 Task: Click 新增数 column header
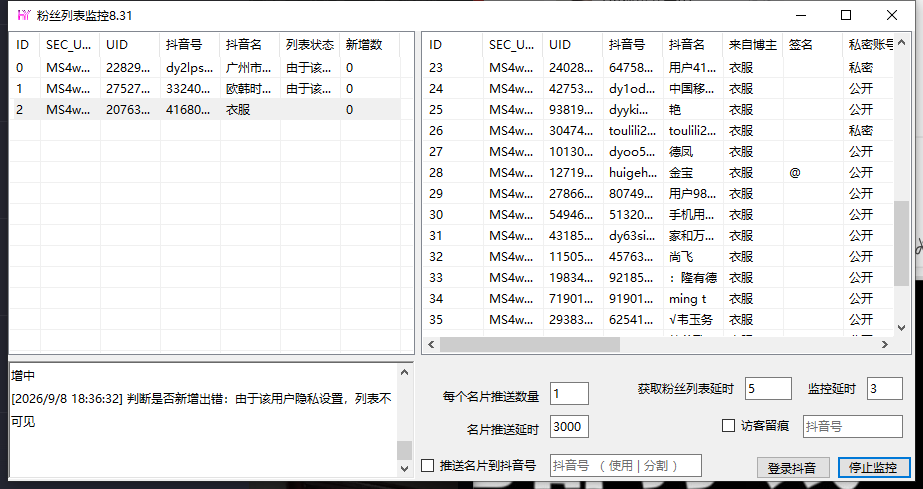pos(370,45)
